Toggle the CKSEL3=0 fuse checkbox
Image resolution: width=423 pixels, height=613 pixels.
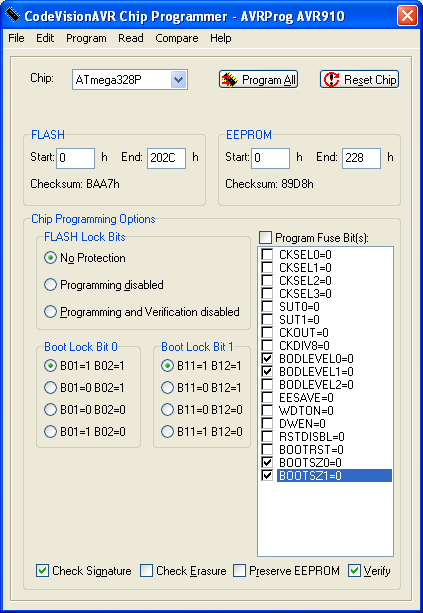click(x=267, y=293)
